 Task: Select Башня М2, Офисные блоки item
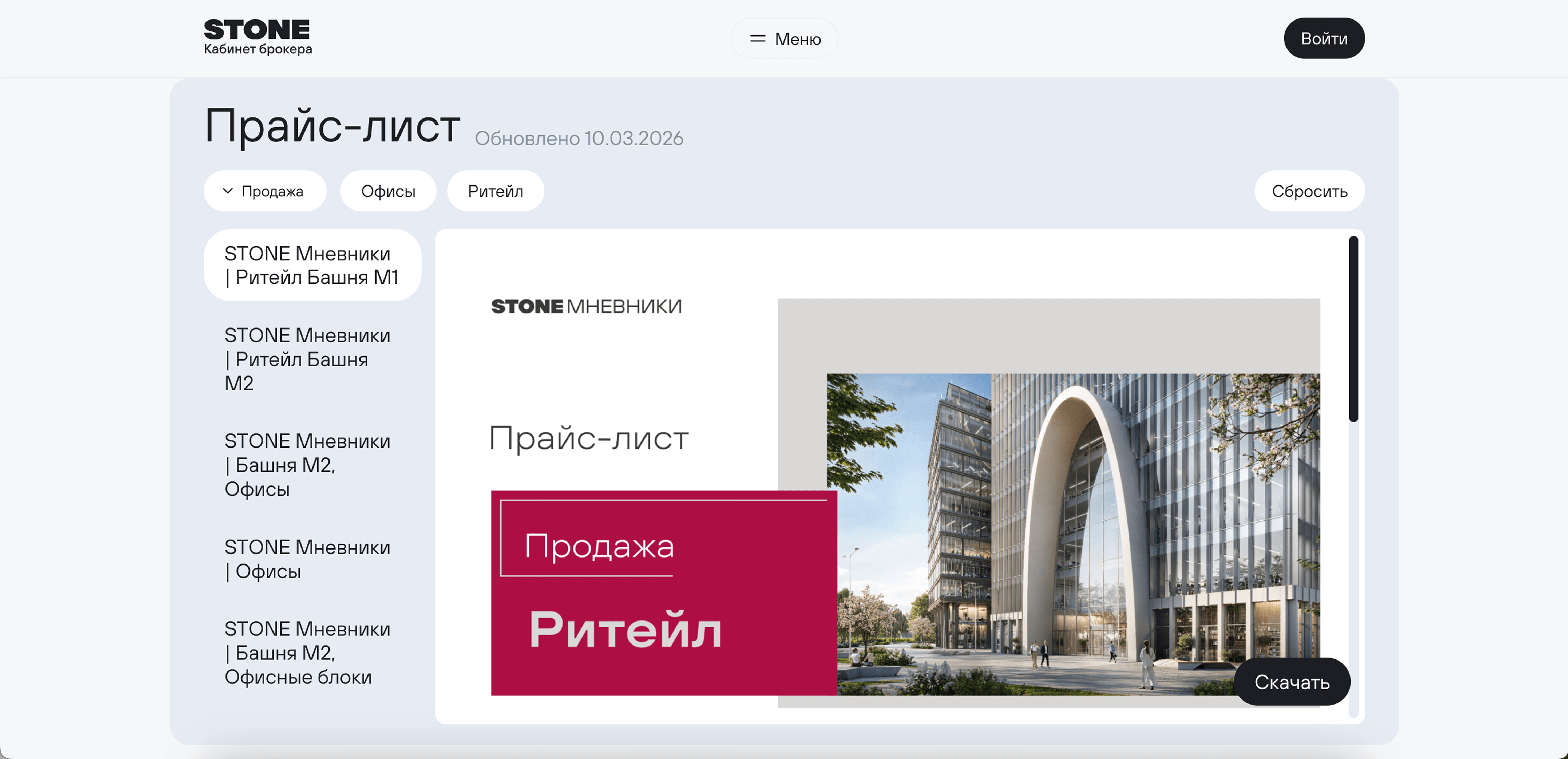(x=307, y=653)
